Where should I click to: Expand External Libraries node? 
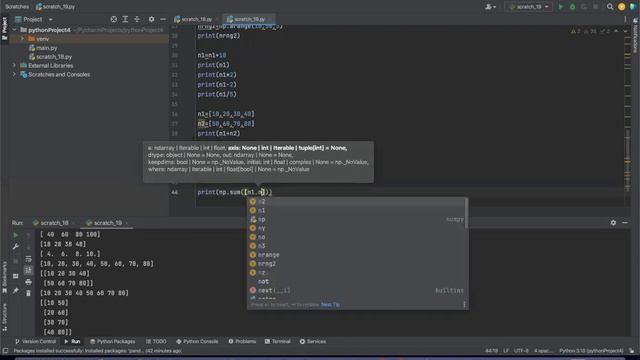(x=14, y=65)
